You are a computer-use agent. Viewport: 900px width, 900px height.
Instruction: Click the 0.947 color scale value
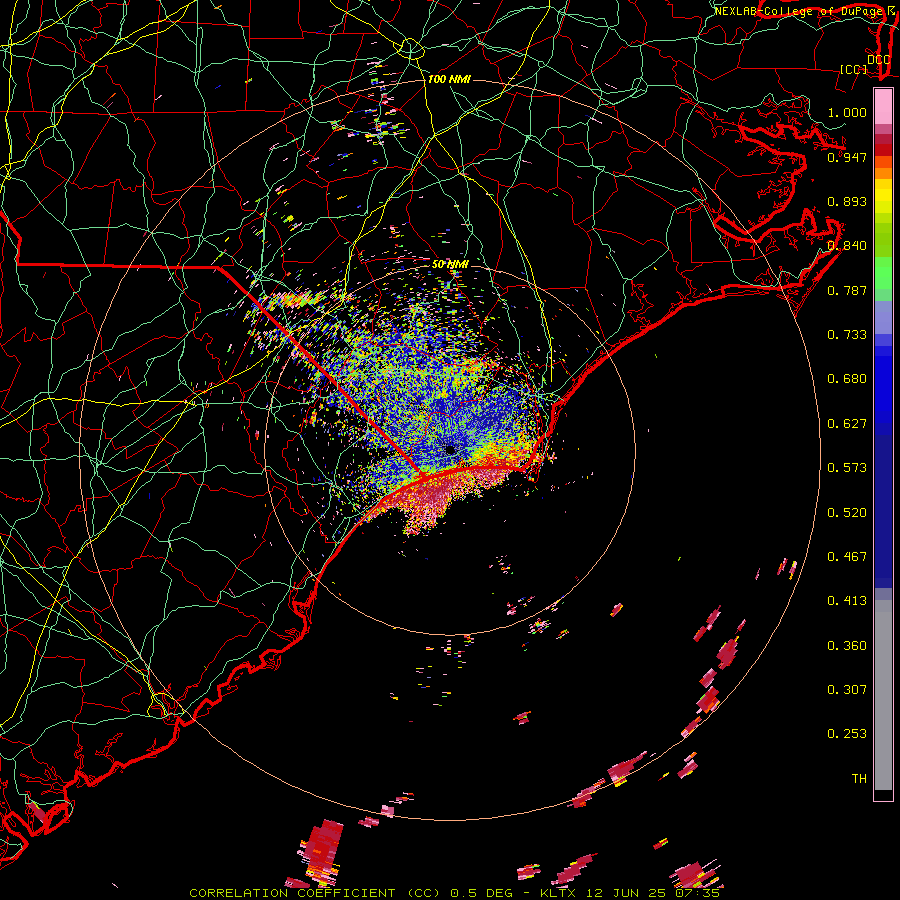tap(847, 157)
